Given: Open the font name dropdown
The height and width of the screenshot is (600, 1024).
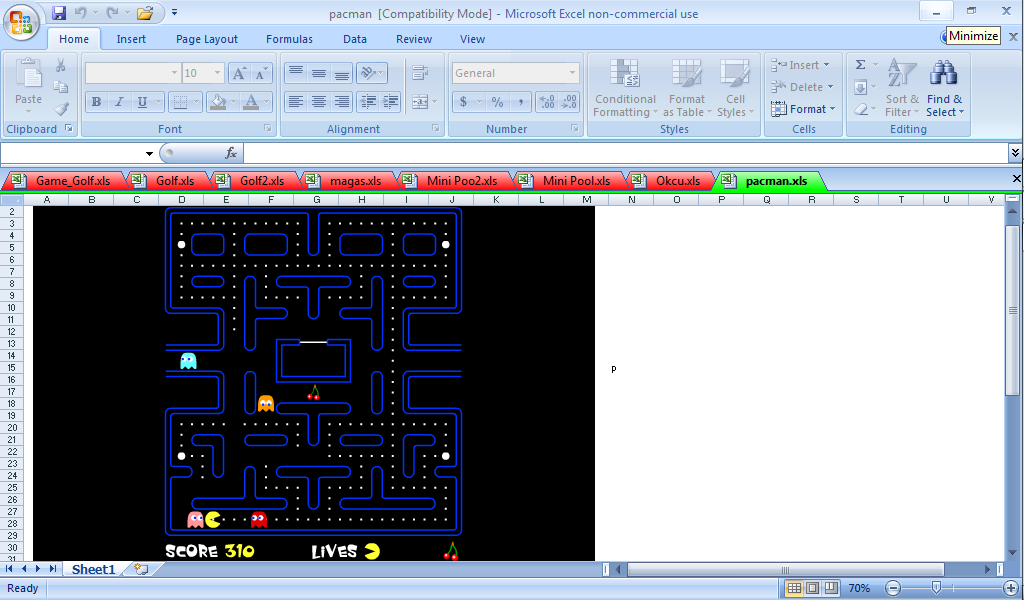Looking at the screenshot, I should (x=174, y=73).
